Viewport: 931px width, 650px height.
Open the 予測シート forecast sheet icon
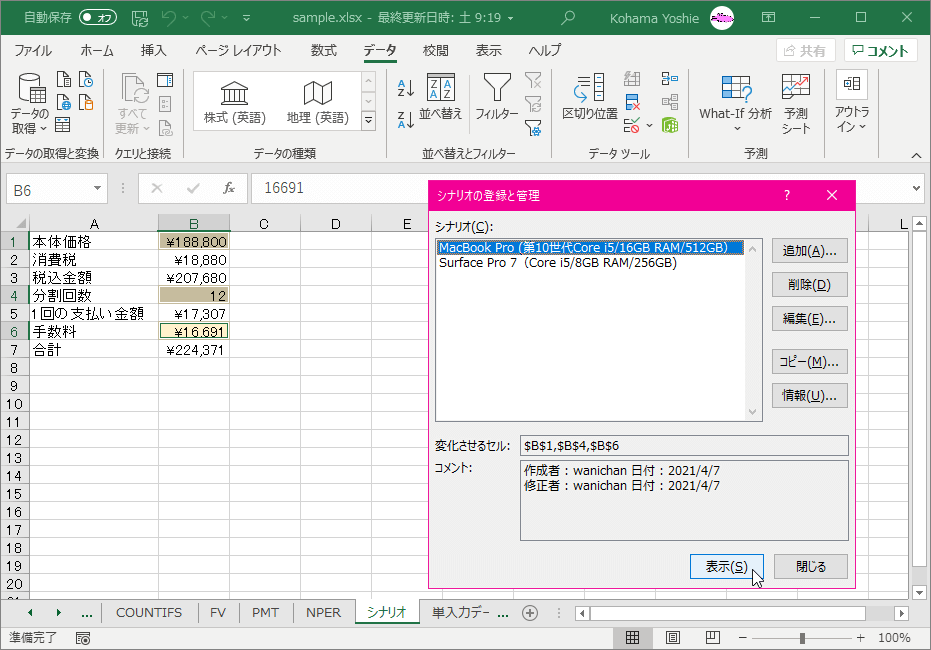(796, 104)
